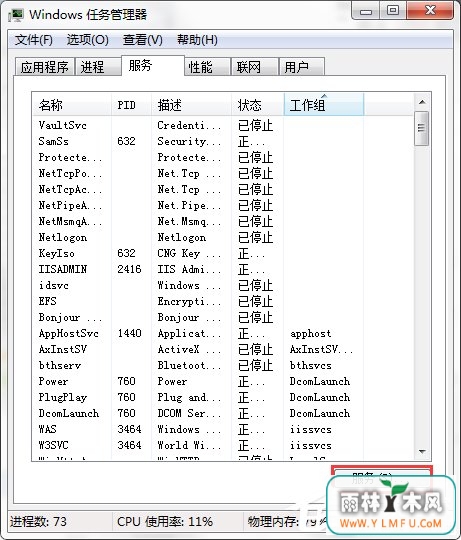Sort by the PID column header

[131, 105]
